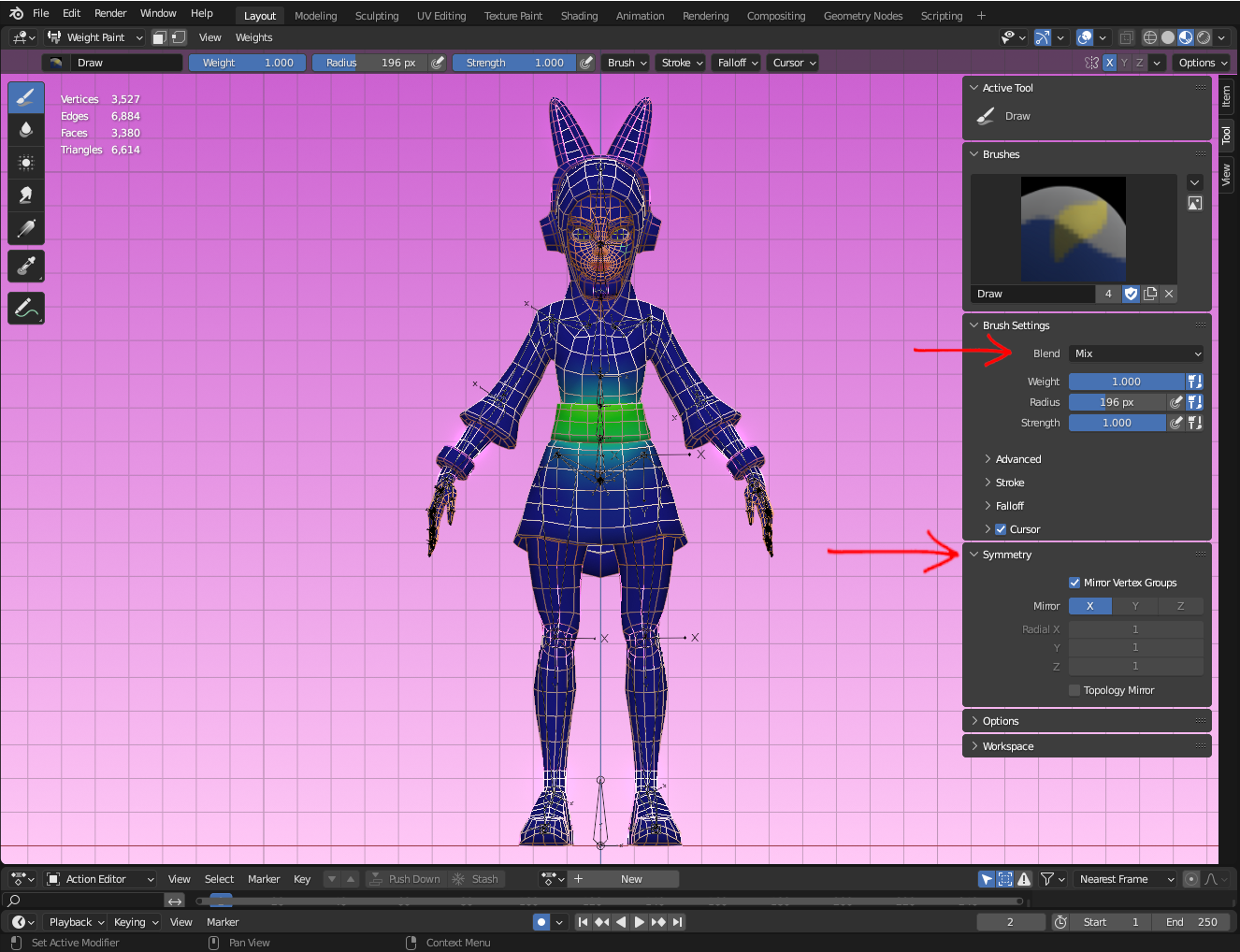Click the New action button
Viewport: 1240px width, 952px height.
631,879
